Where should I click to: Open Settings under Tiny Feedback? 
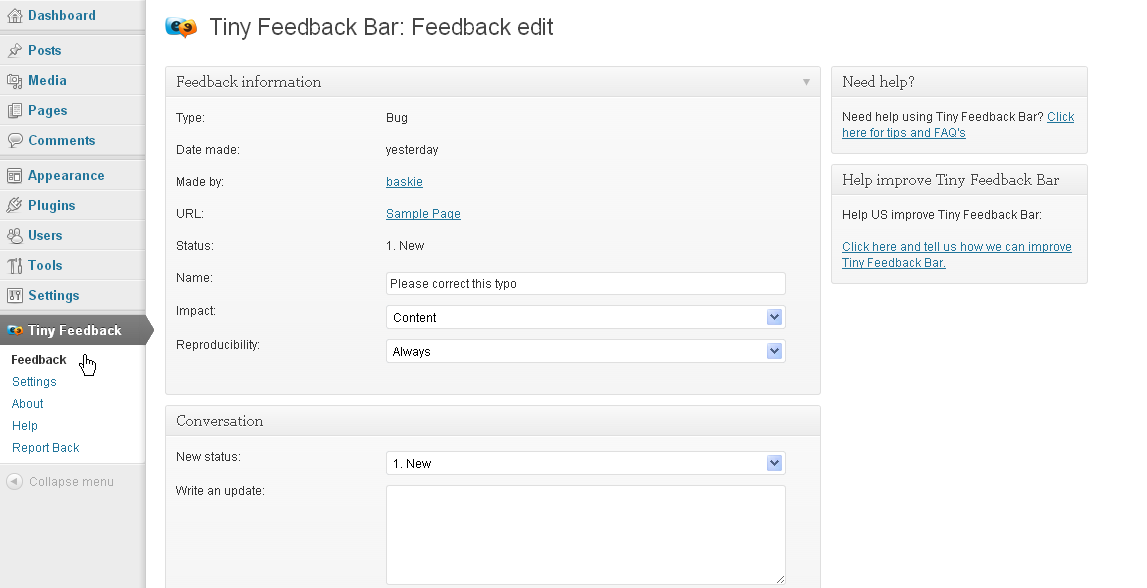[34, 382]
